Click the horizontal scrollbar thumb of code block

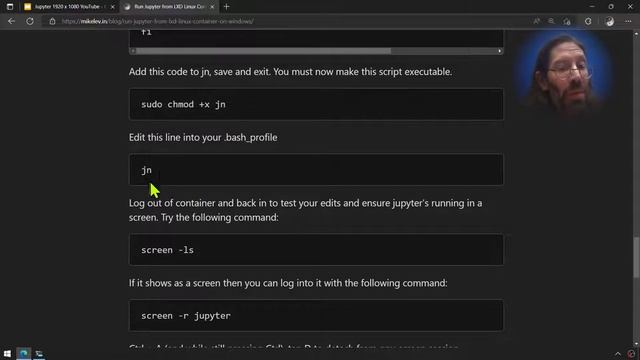coord(263,51)
